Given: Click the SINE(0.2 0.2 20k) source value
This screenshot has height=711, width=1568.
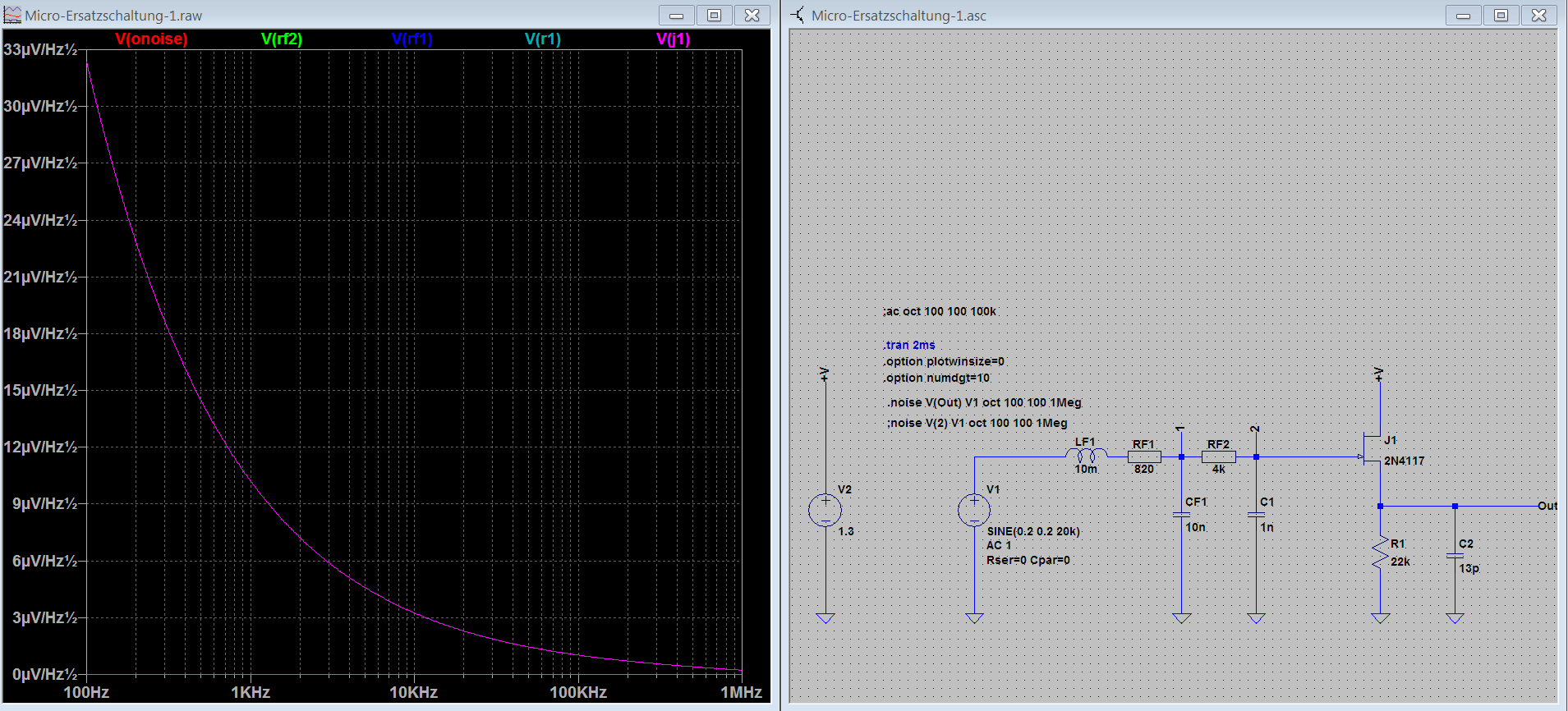Looking at the screenshot, I should (1033, 531).
